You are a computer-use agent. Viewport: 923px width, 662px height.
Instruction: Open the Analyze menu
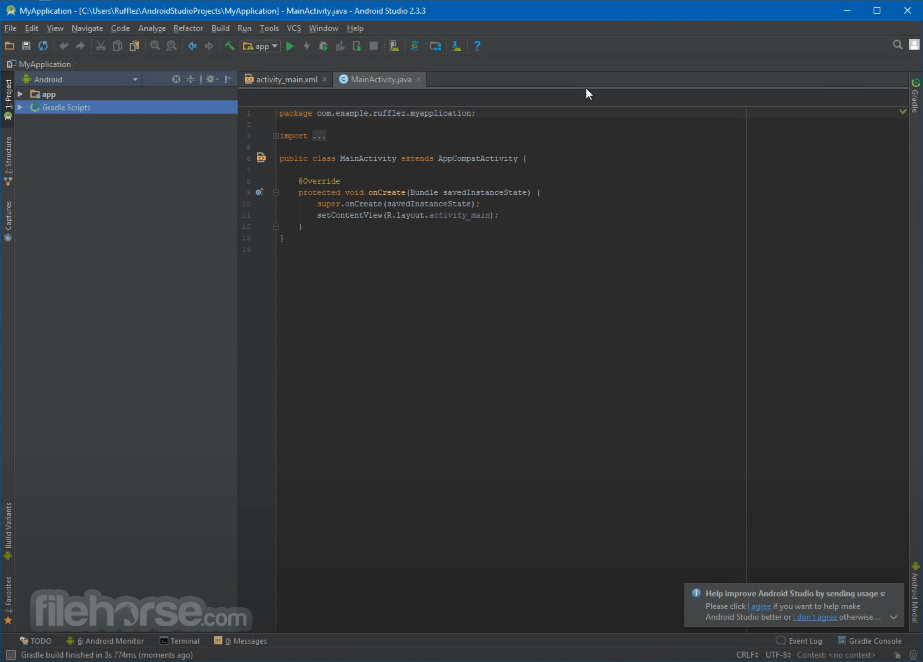pyautogui.click(x=151, y=28)
